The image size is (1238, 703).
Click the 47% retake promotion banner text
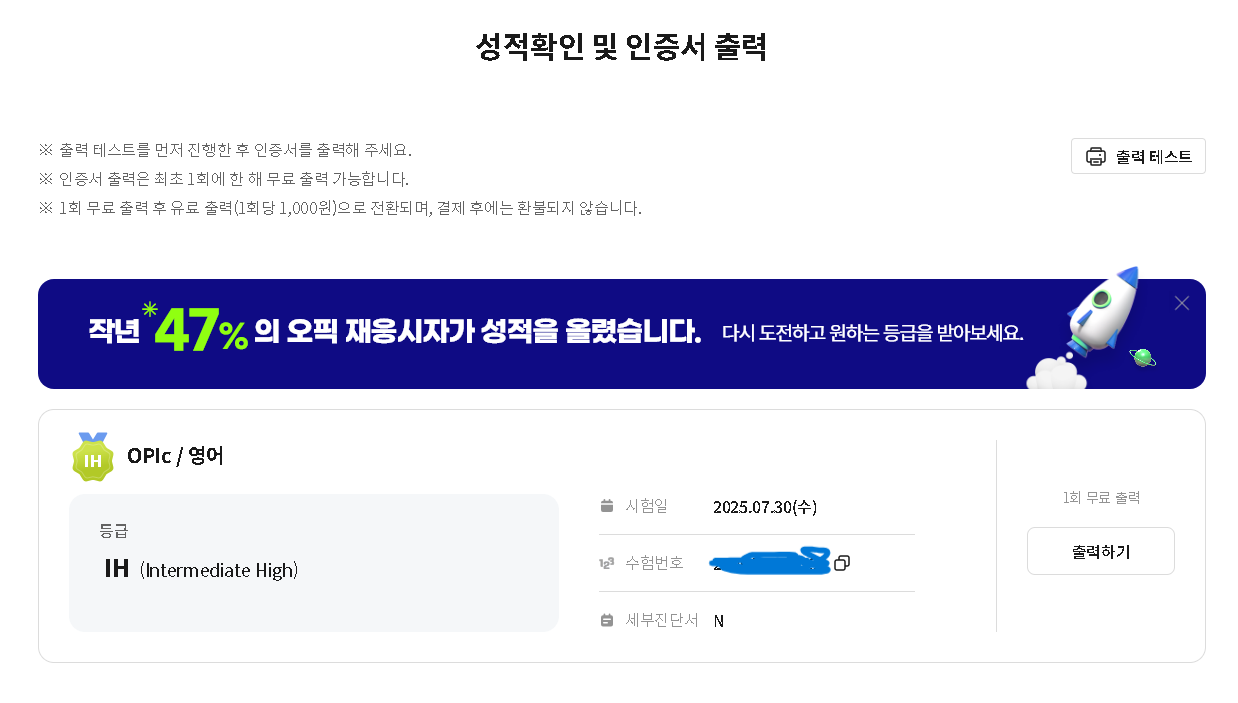[395, 331]
